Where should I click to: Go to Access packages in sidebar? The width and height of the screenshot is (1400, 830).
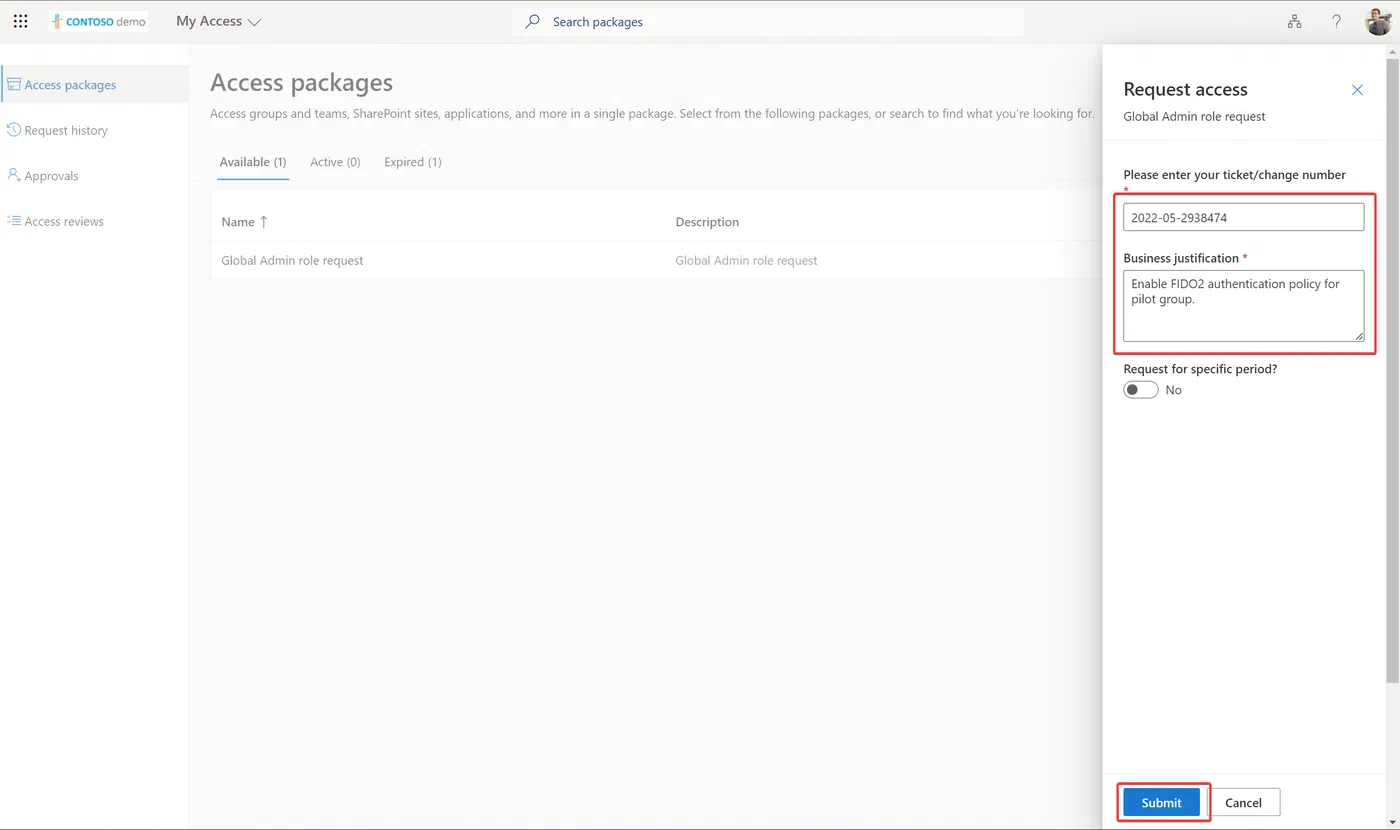[94, 84]
